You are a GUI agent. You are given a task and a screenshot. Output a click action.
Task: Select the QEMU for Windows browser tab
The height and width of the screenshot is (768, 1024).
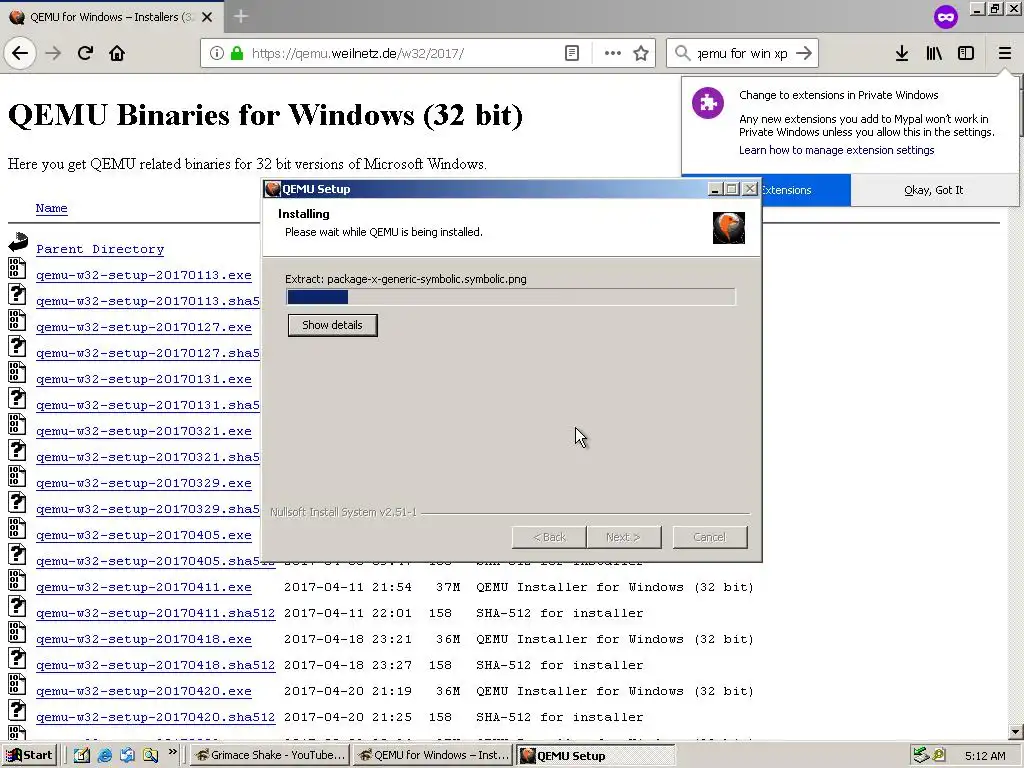pos(111,17)
